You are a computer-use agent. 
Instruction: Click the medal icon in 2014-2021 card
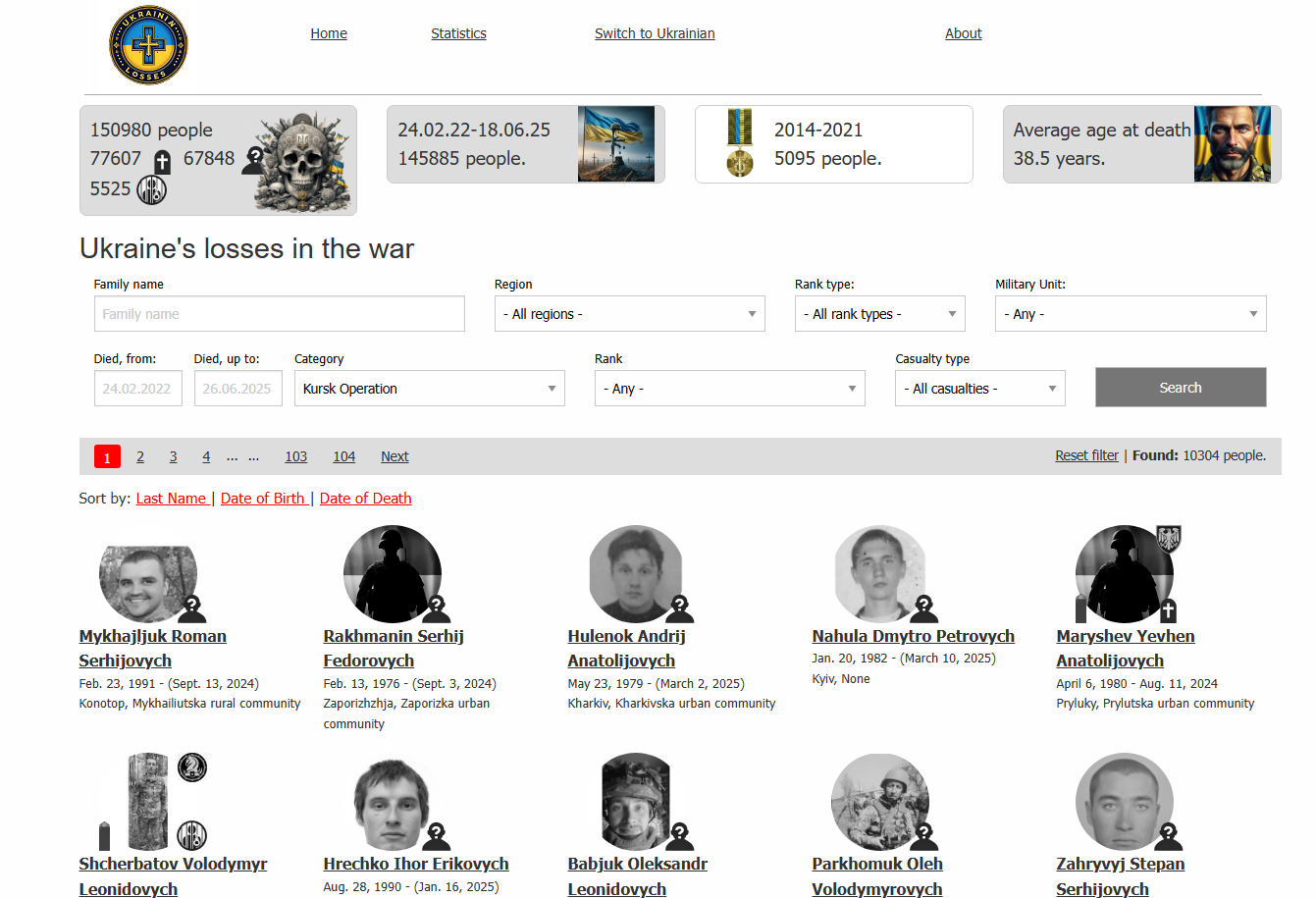740,143
